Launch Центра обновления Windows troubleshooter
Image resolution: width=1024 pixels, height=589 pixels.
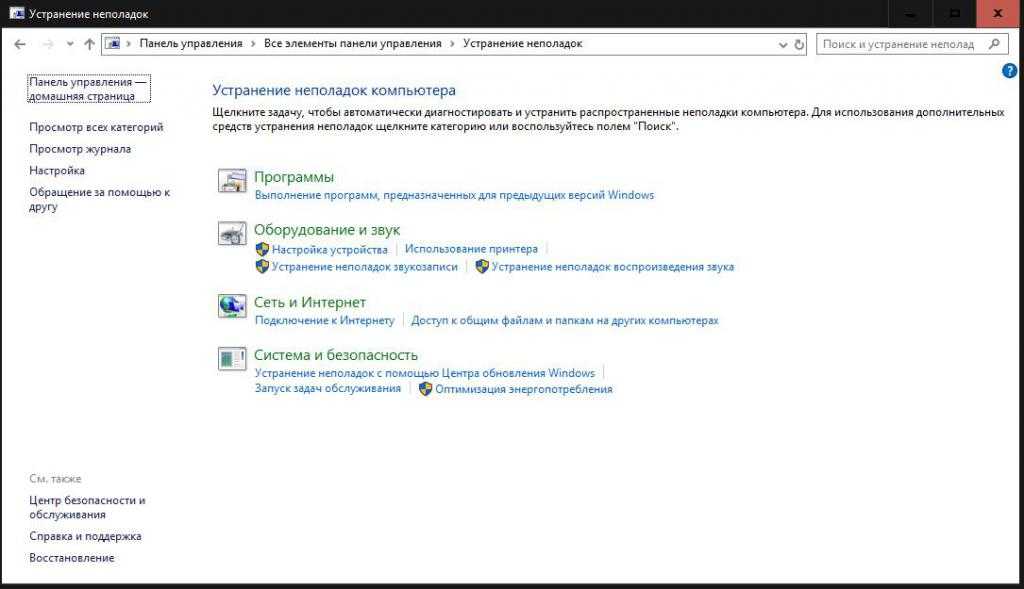click(424, 374)
